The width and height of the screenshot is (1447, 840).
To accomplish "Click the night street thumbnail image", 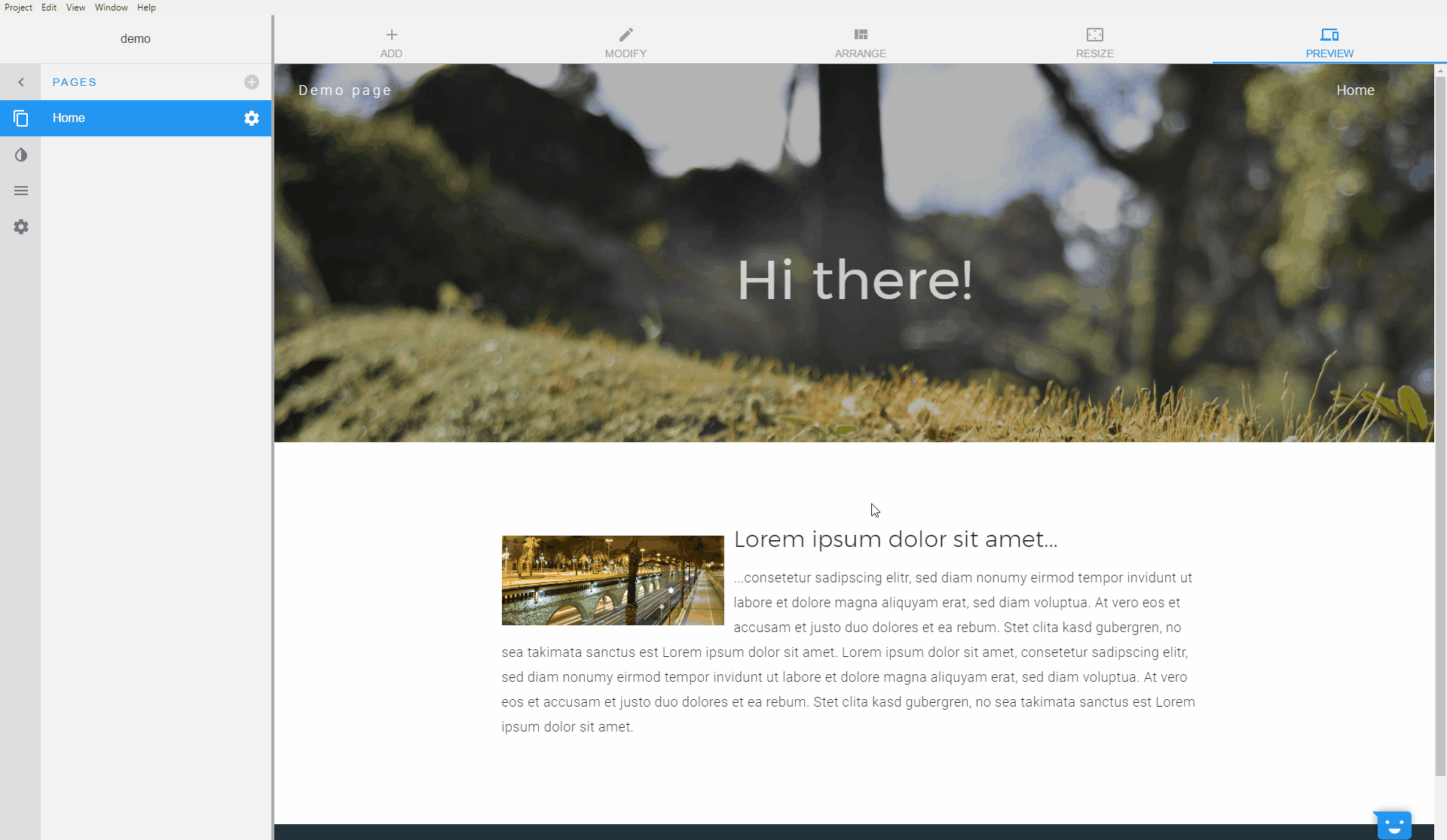I will pos(612,580).
